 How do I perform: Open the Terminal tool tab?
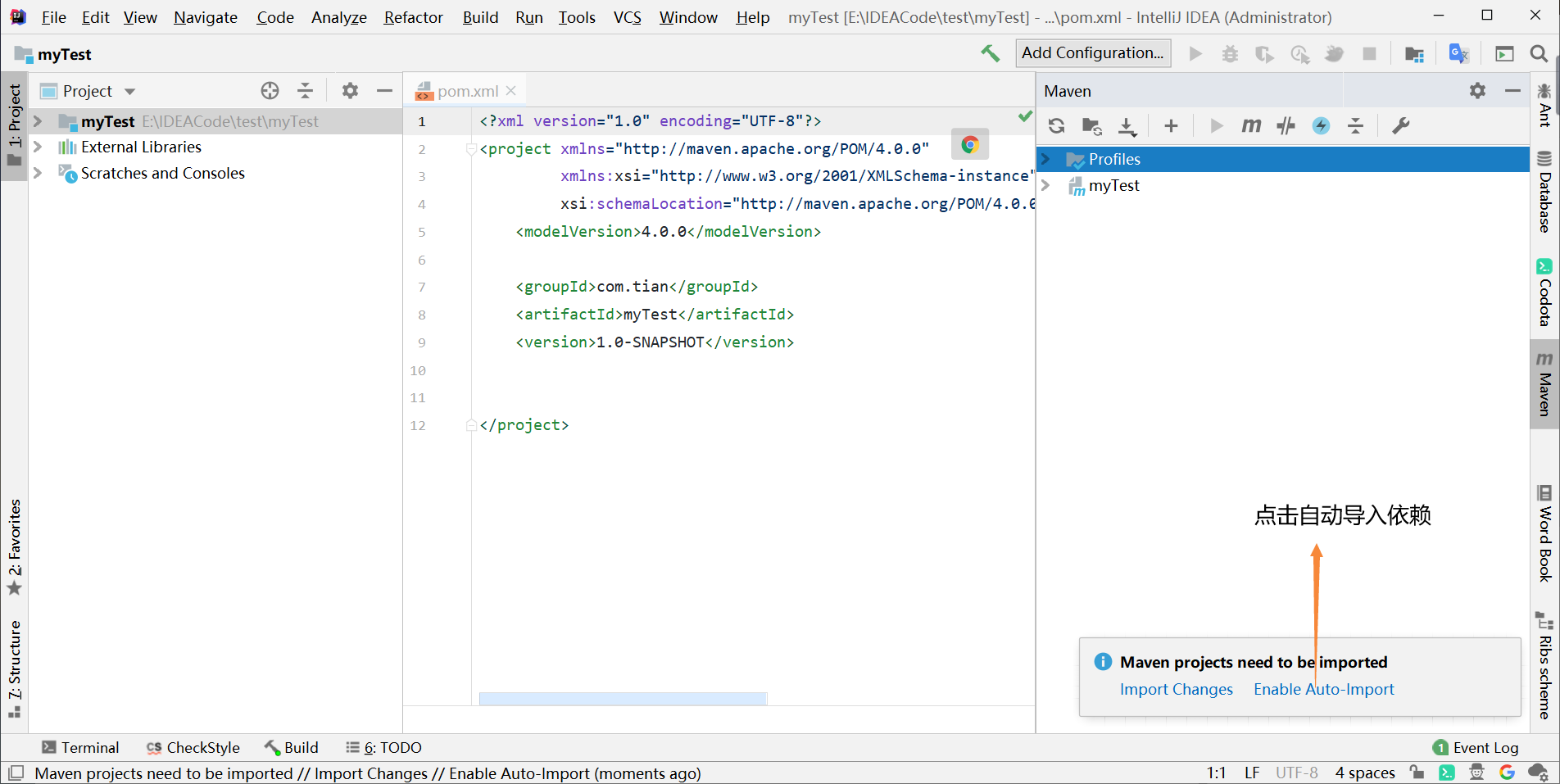(80, 748)
